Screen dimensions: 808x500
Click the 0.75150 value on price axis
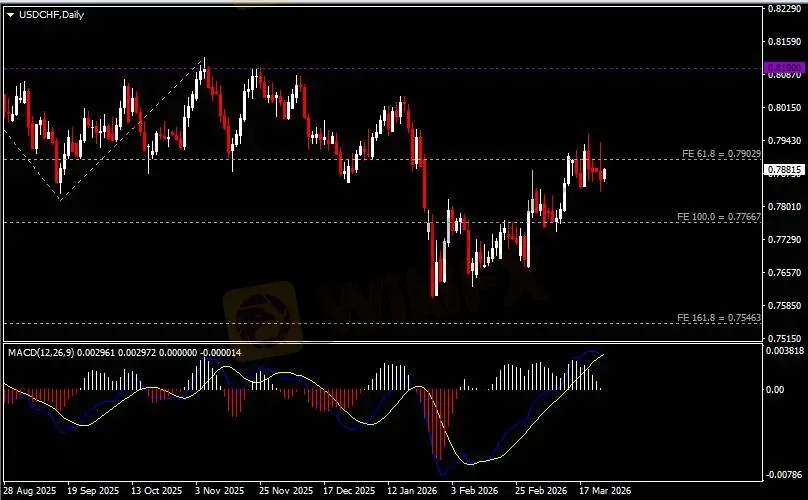(784, 339)
